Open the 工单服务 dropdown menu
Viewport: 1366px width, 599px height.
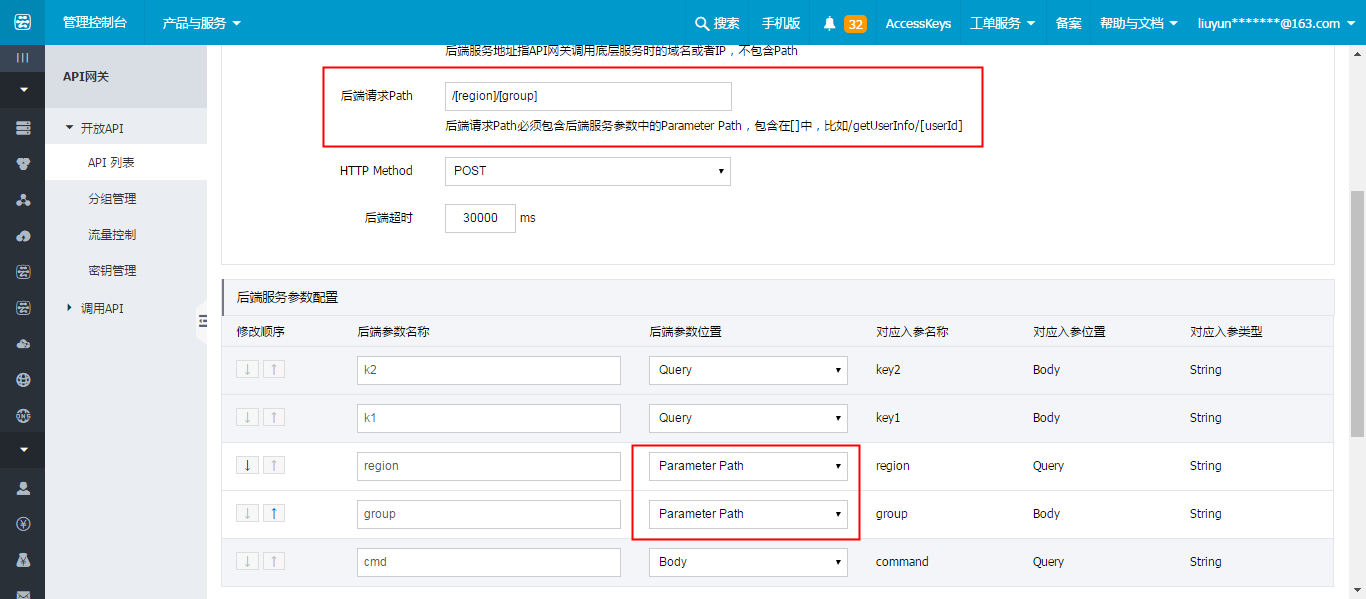(1002, 23)
